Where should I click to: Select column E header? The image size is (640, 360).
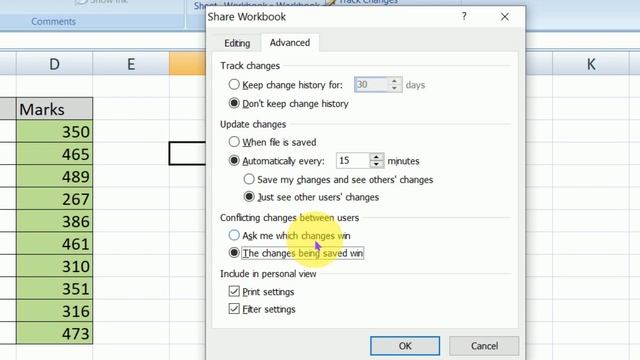point(131,64)
